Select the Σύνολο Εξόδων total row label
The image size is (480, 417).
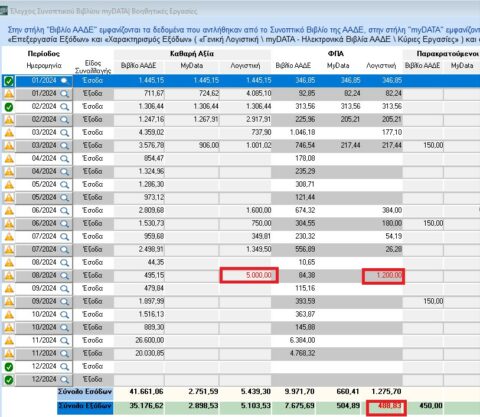click(85, 406)
